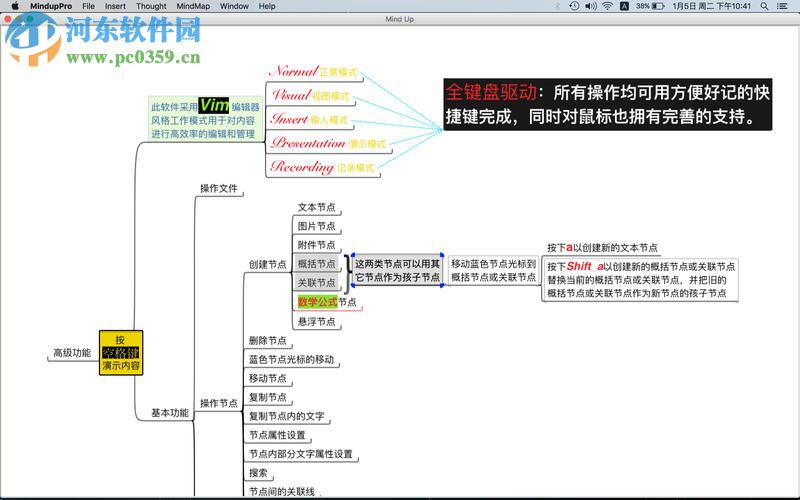Select the 悬浮节点 node
The height and width of the screenshot is (500, 800).
[x=316, y=321]
